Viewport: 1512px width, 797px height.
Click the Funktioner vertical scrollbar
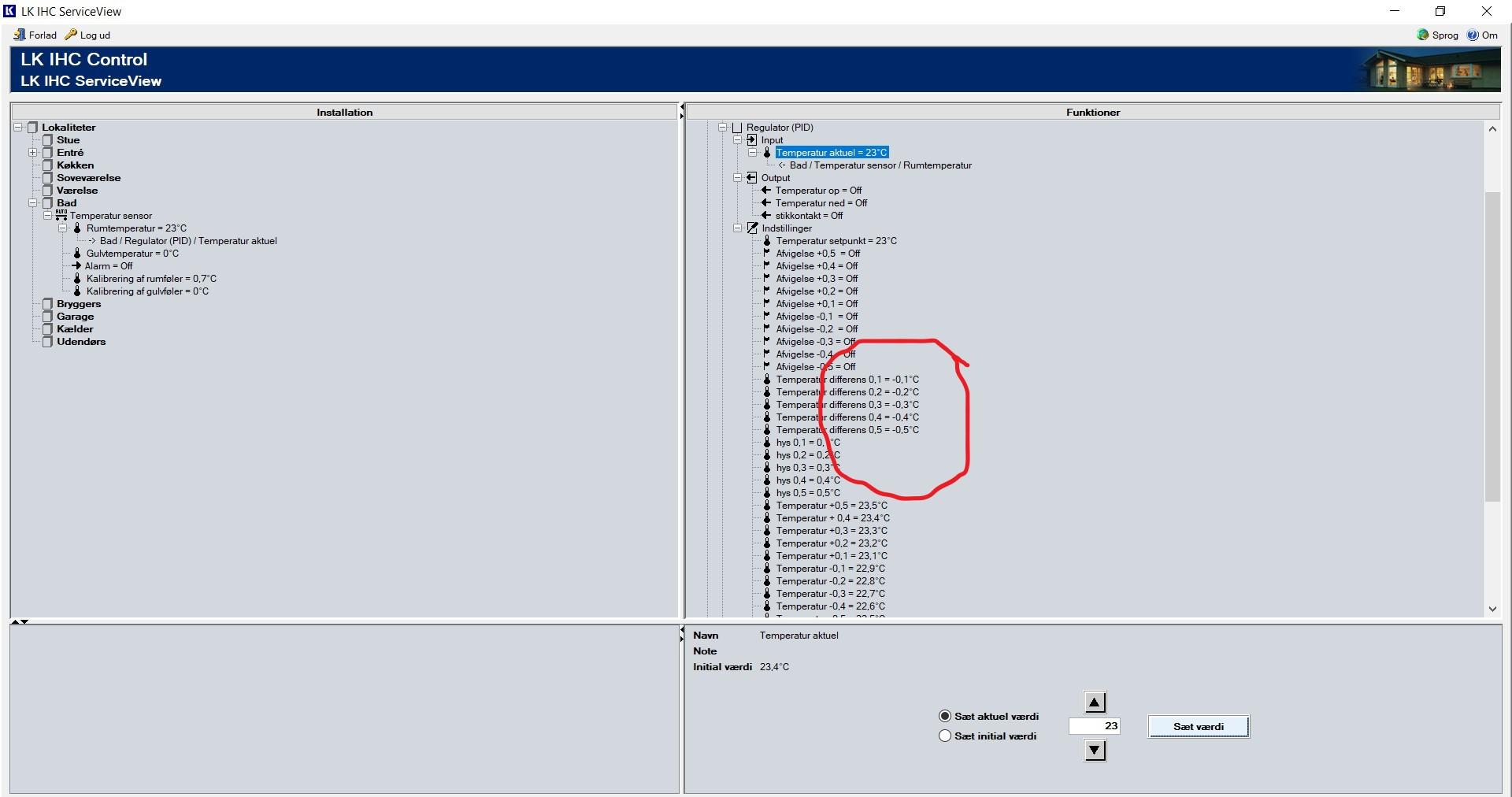(x=1492, y=347)
